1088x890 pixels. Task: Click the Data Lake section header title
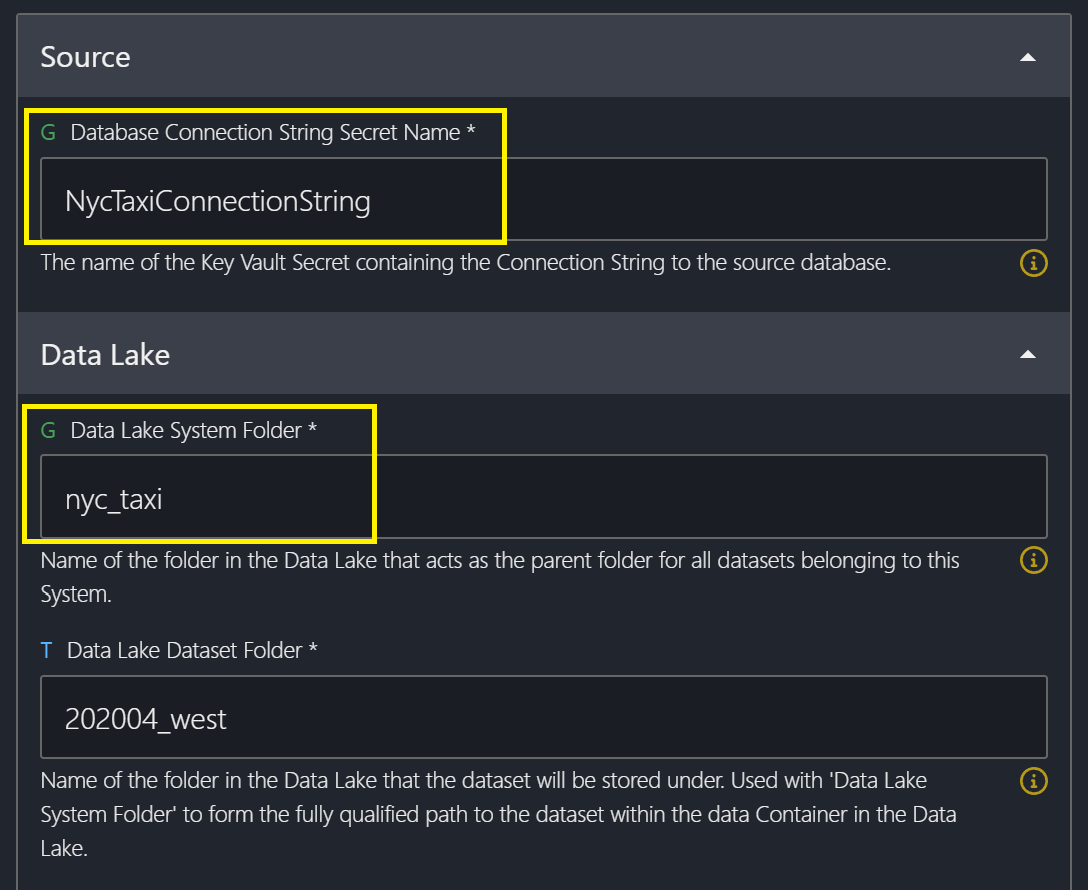pos(105,354)
